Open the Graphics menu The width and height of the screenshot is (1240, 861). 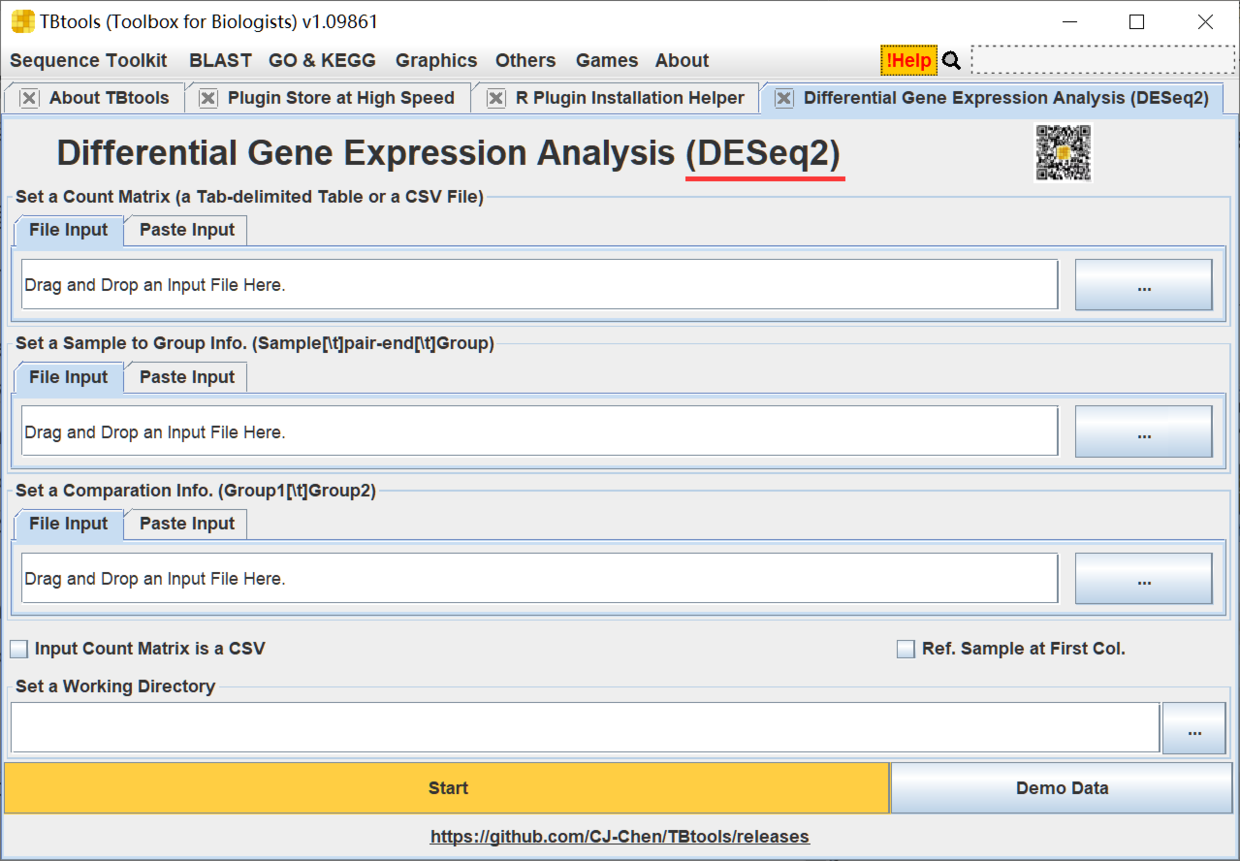coord(436,60)
